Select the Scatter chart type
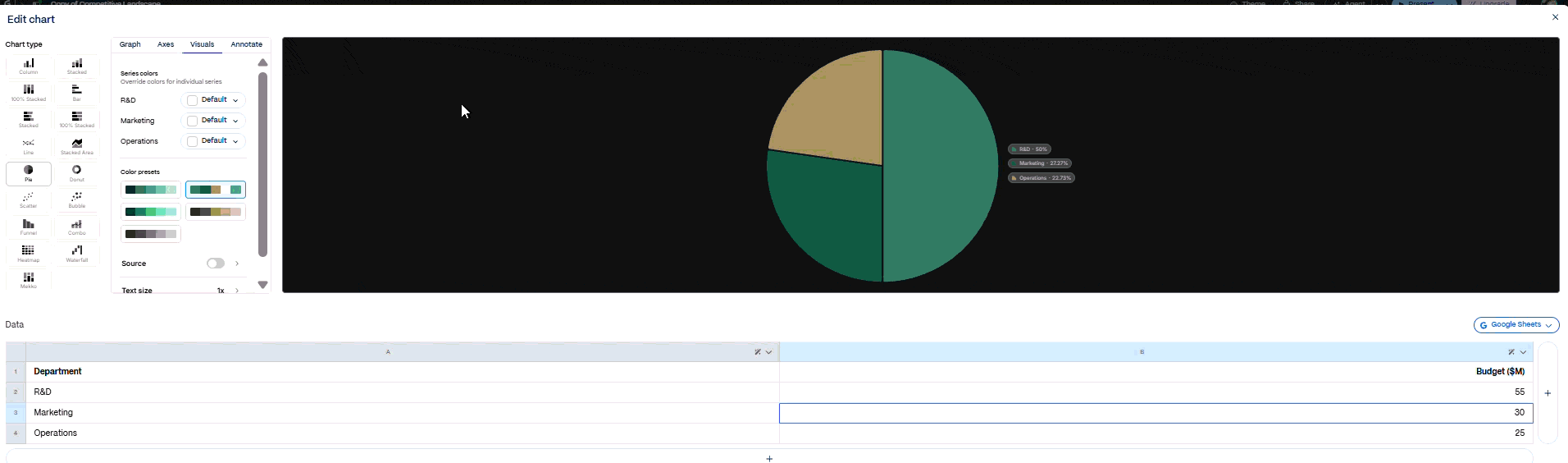This screenshot has height=463, width=1568. (x=29, y=200)
